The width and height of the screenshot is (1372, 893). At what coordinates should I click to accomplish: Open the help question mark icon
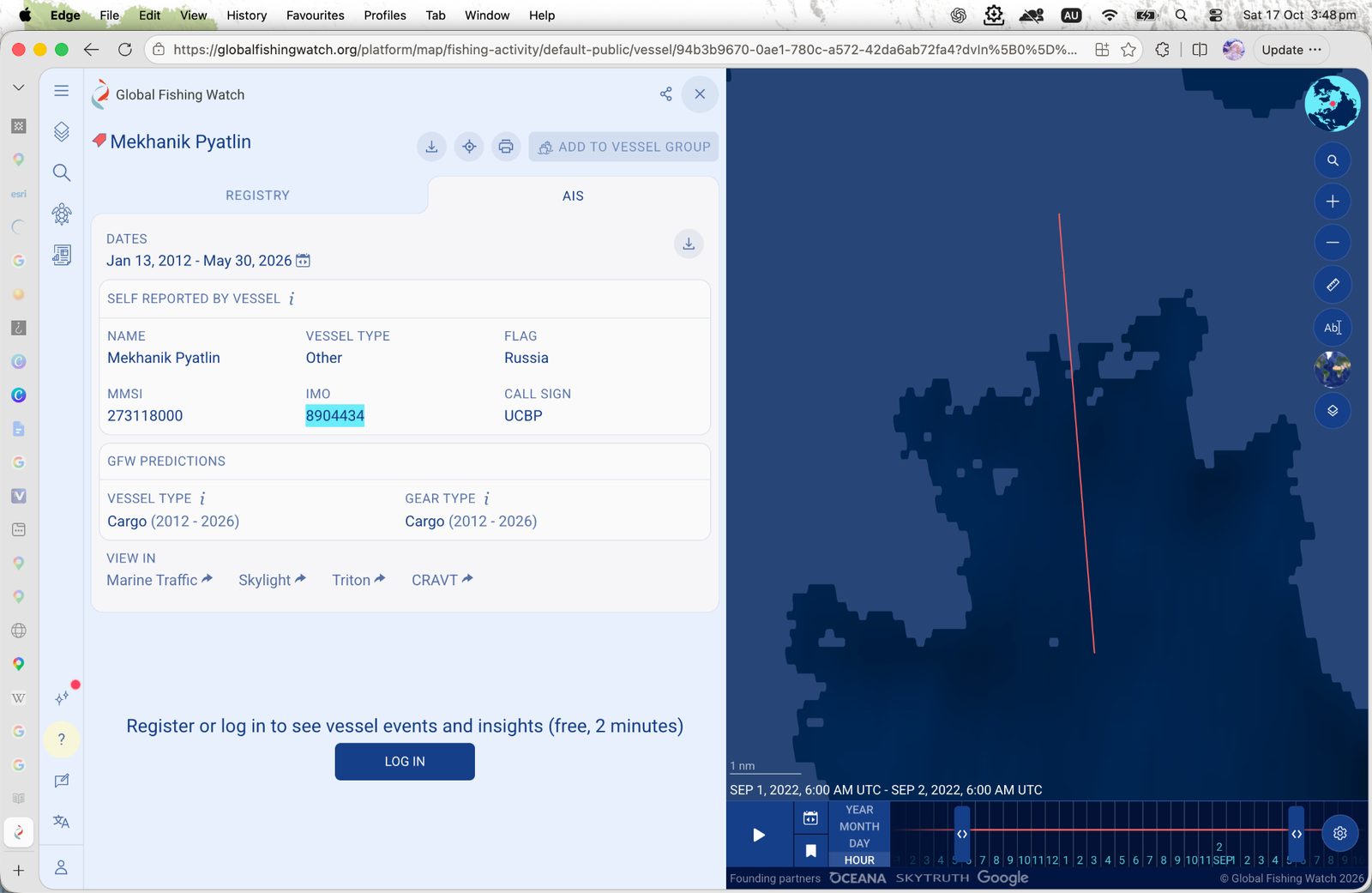tap(61, 739)
